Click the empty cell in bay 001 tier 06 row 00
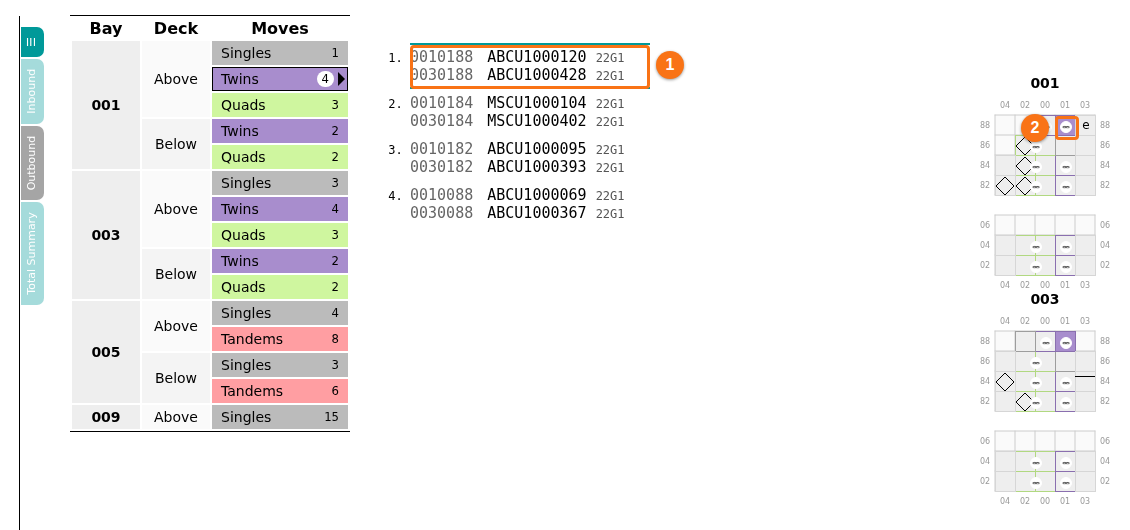Image resolution: width=1130 pixels, height=530 pixels. pyautogui.click(x=1046, y=225)
